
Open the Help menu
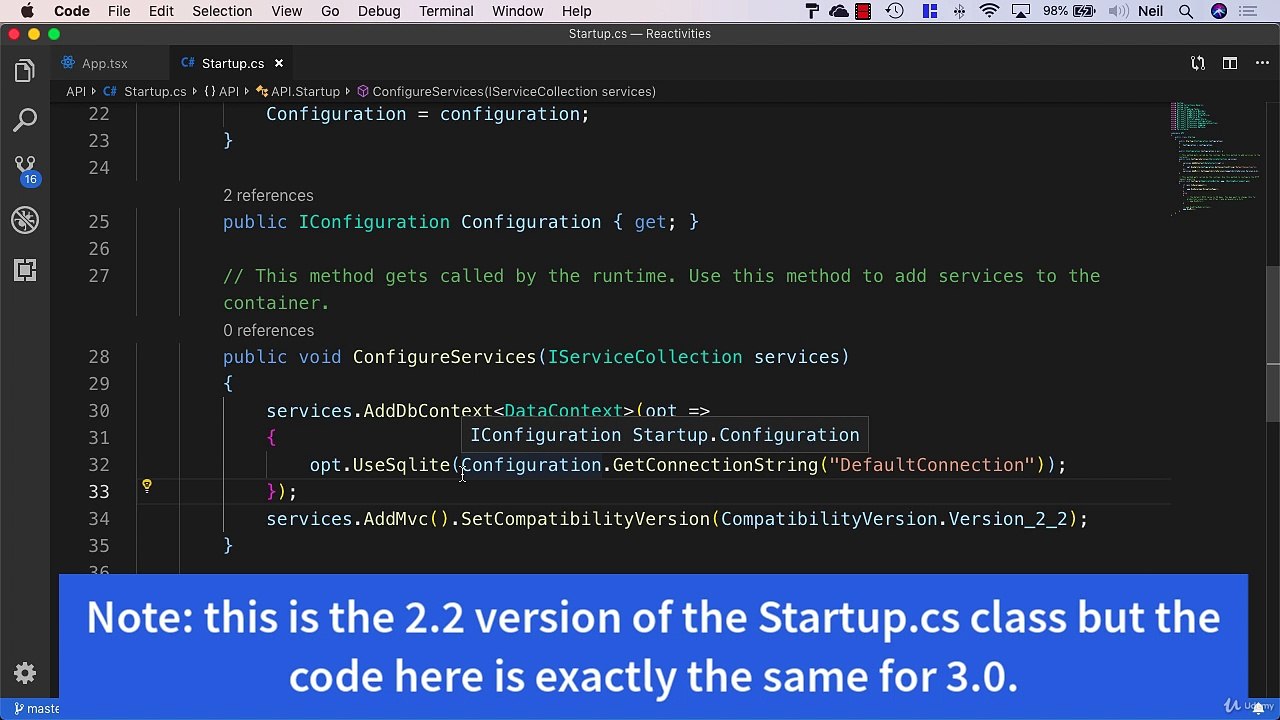(x=576, y=11)
